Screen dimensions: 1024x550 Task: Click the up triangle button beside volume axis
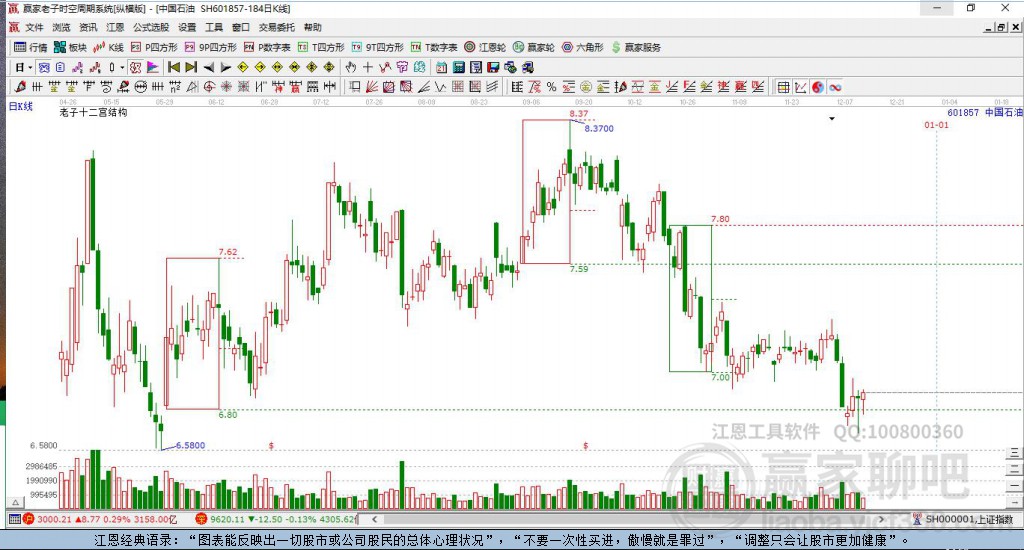point(14,502)
